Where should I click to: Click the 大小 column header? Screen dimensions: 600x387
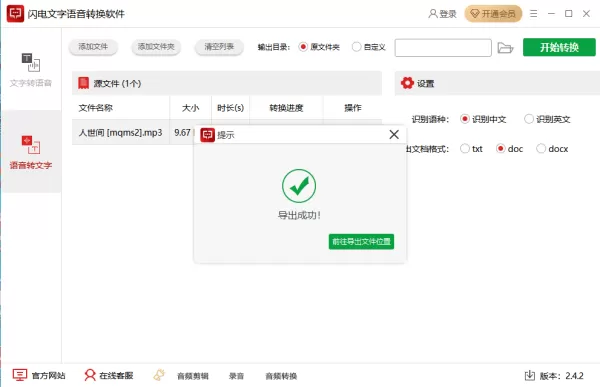coord(190,108)
